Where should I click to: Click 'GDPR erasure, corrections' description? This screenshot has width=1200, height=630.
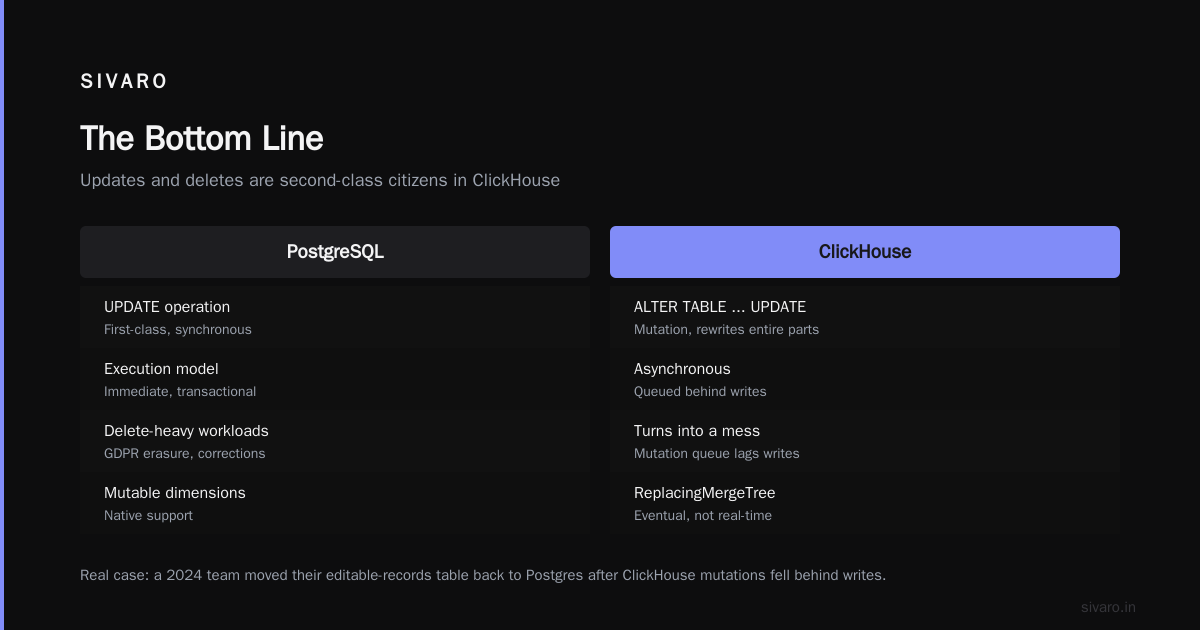185,453
